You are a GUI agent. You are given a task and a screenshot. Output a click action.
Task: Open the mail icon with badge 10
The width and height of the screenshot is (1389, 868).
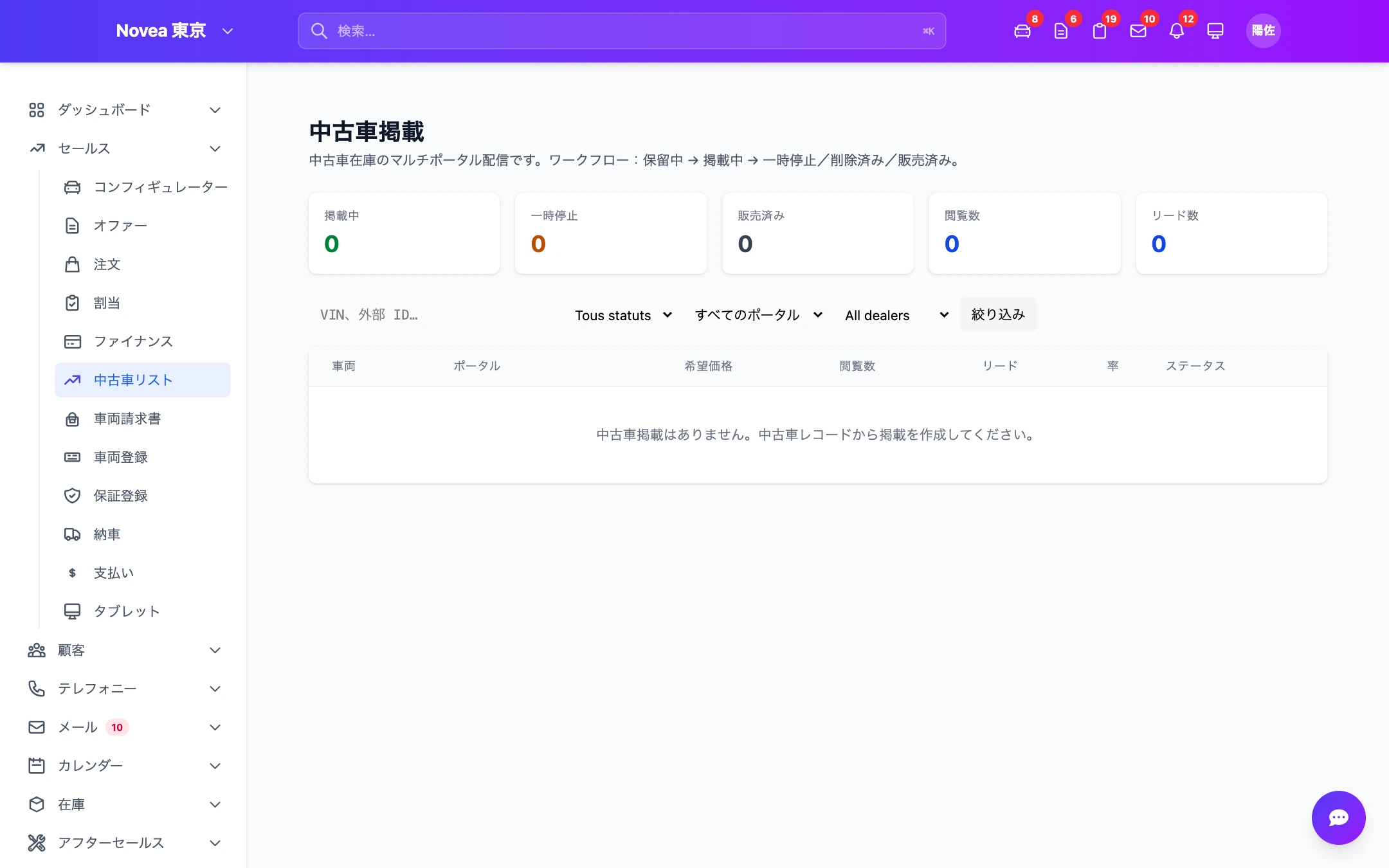(1138, 31)
